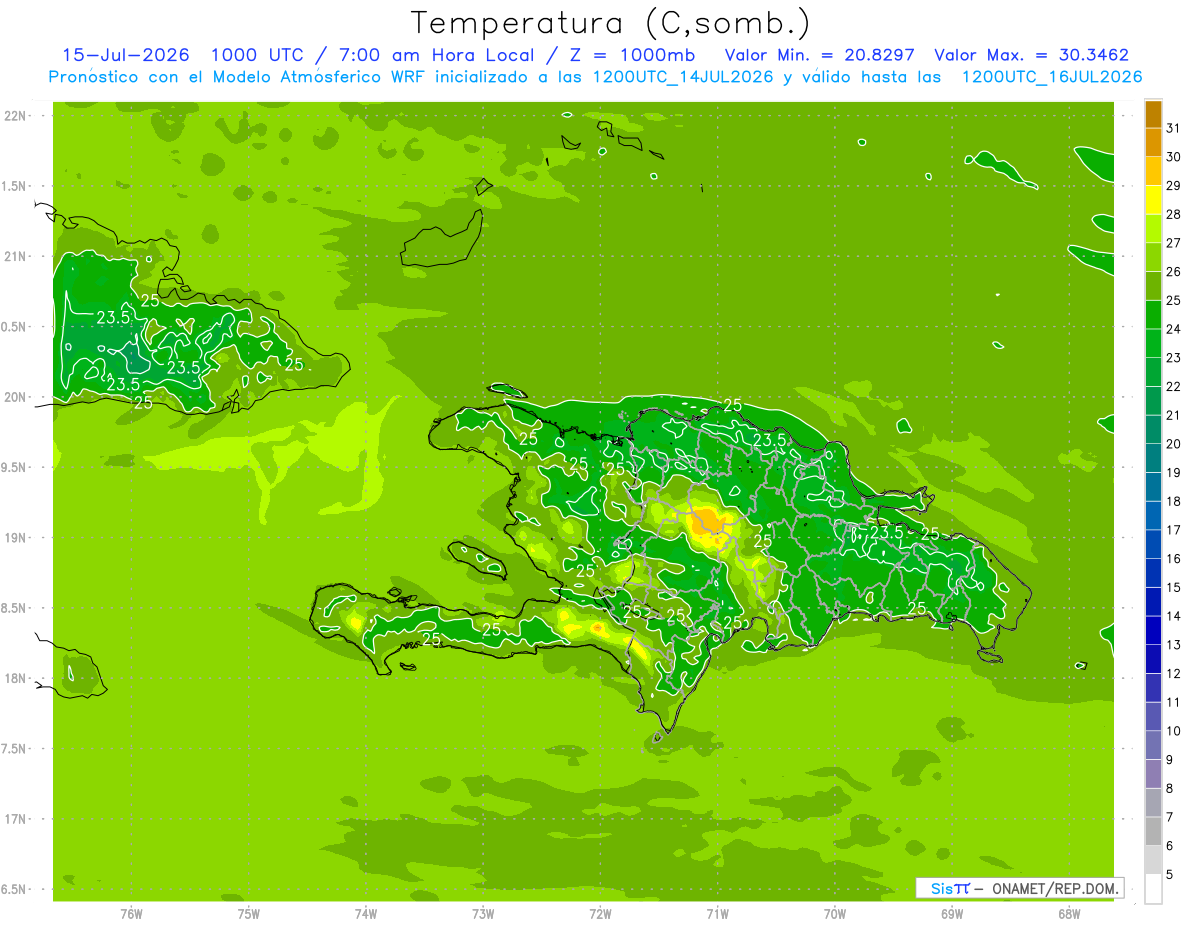
Task: Click Tortuga island off Haiti's north coast
Action: click(x=506, y=390)
